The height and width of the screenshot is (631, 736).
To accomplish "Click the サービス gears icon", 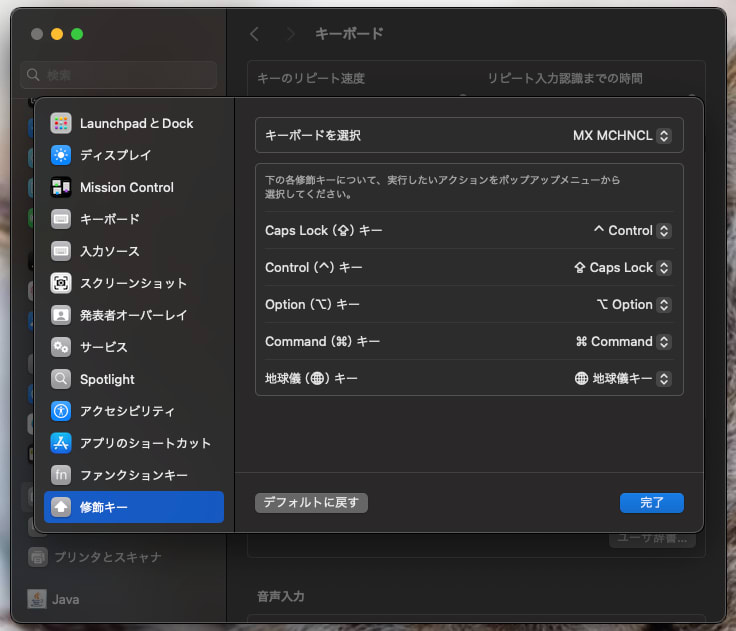I will pos(61,347).
